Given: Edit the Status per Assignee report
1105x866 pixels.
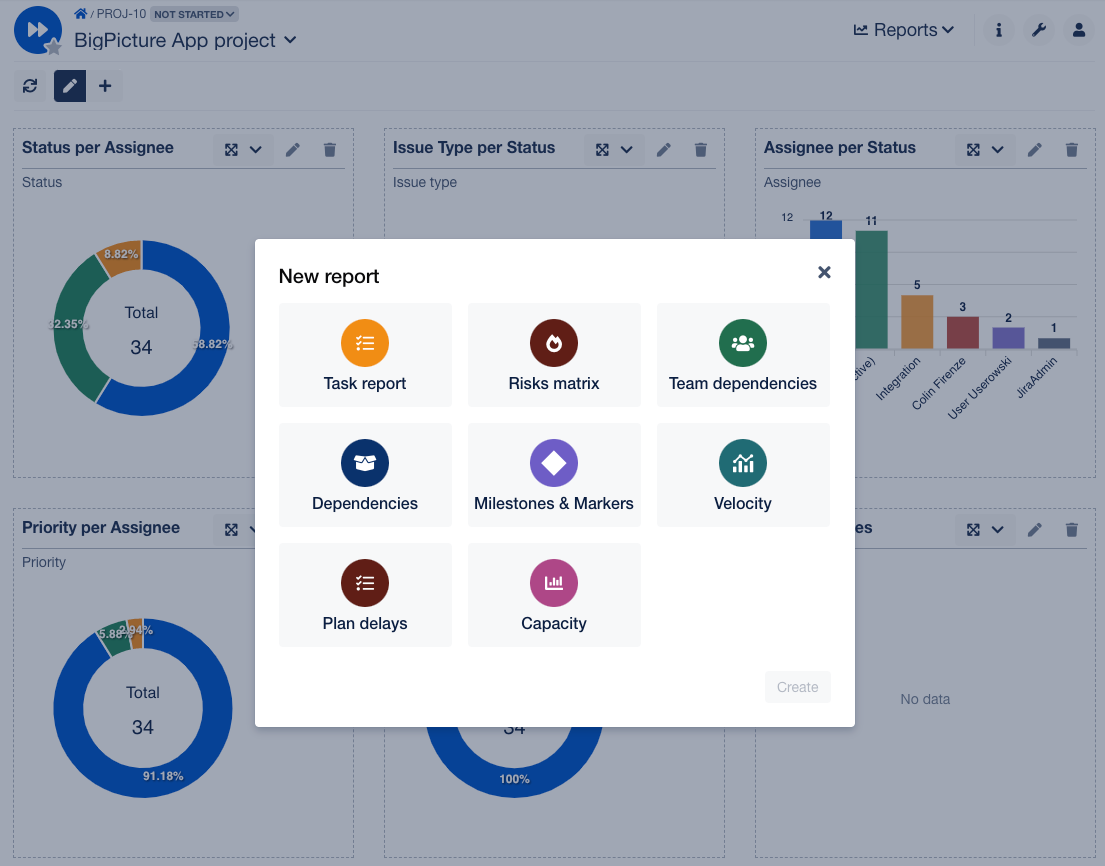Looking at the screenshot, I should point(292,149).
